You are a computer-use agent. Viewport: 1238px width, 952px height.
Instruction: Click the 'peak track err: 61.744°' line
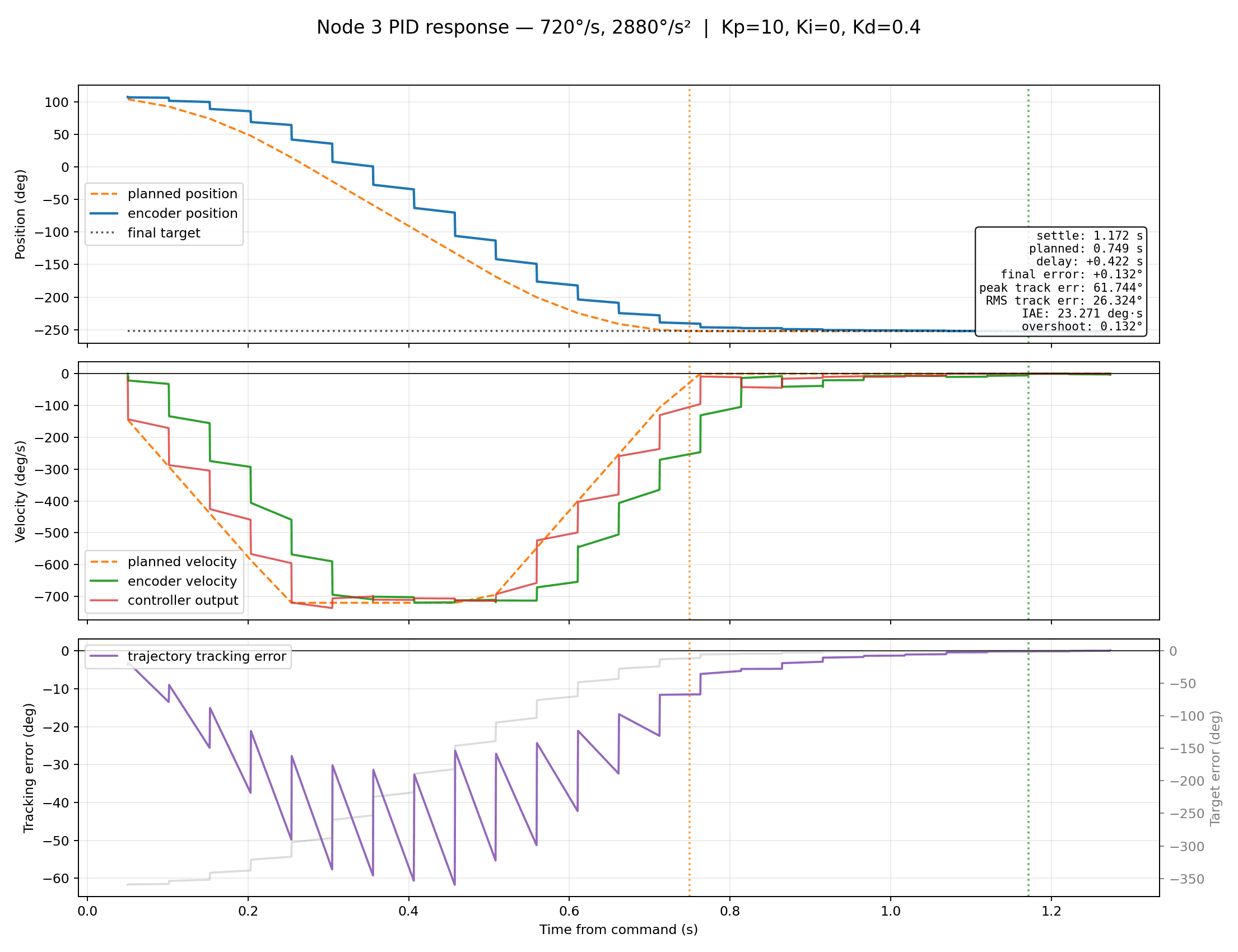pyautogui.click(x=1061, y=288)
